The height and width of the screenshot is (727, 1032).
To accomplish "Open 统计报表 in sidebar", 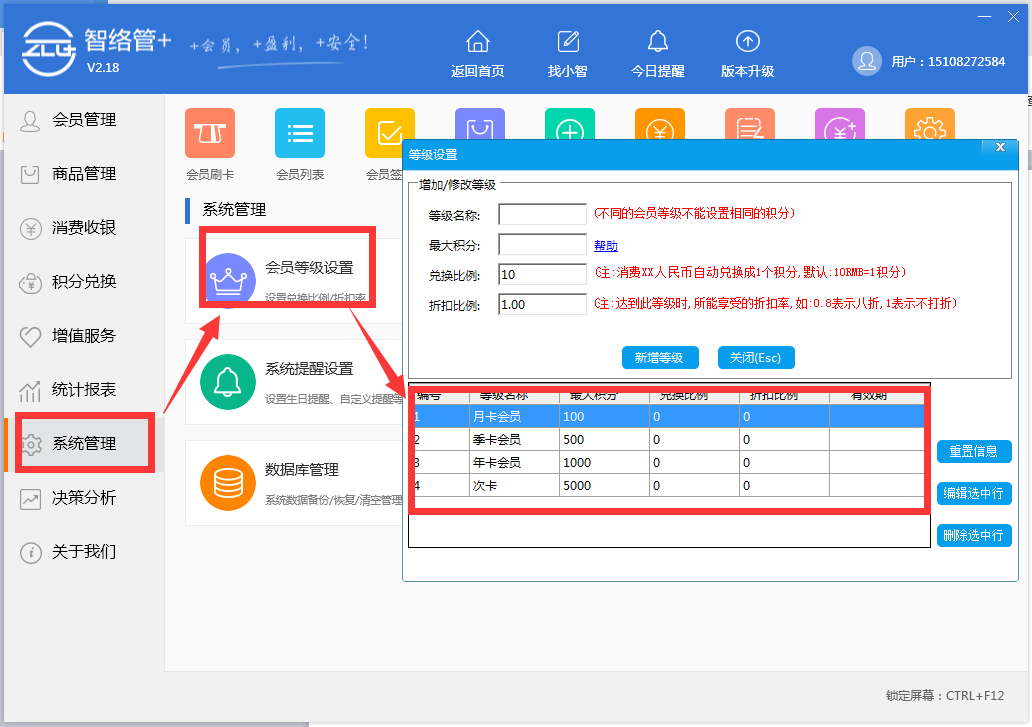I will (84, 389).
